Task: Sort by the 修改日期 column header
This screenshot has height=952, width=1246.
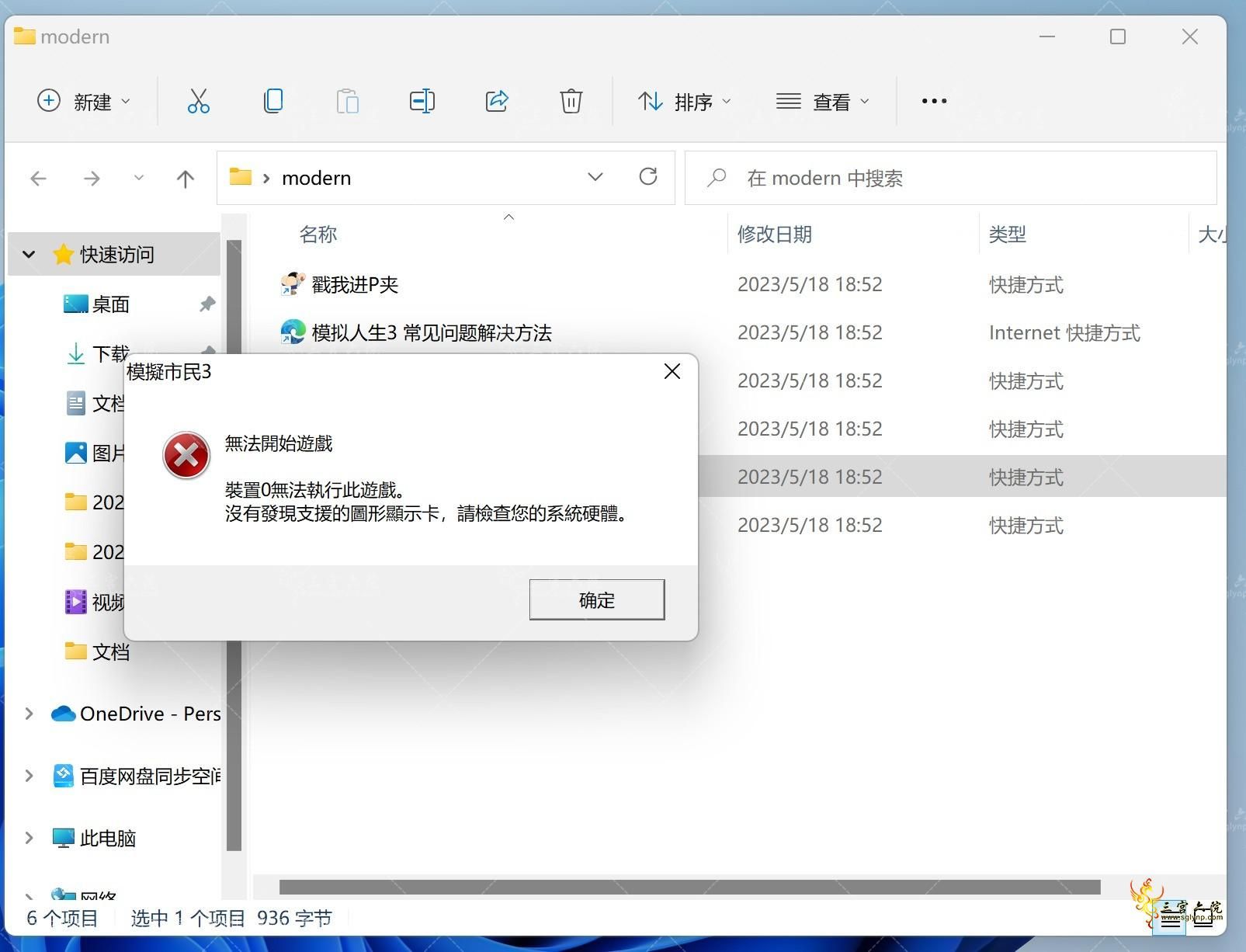Action: coord(775,235)
